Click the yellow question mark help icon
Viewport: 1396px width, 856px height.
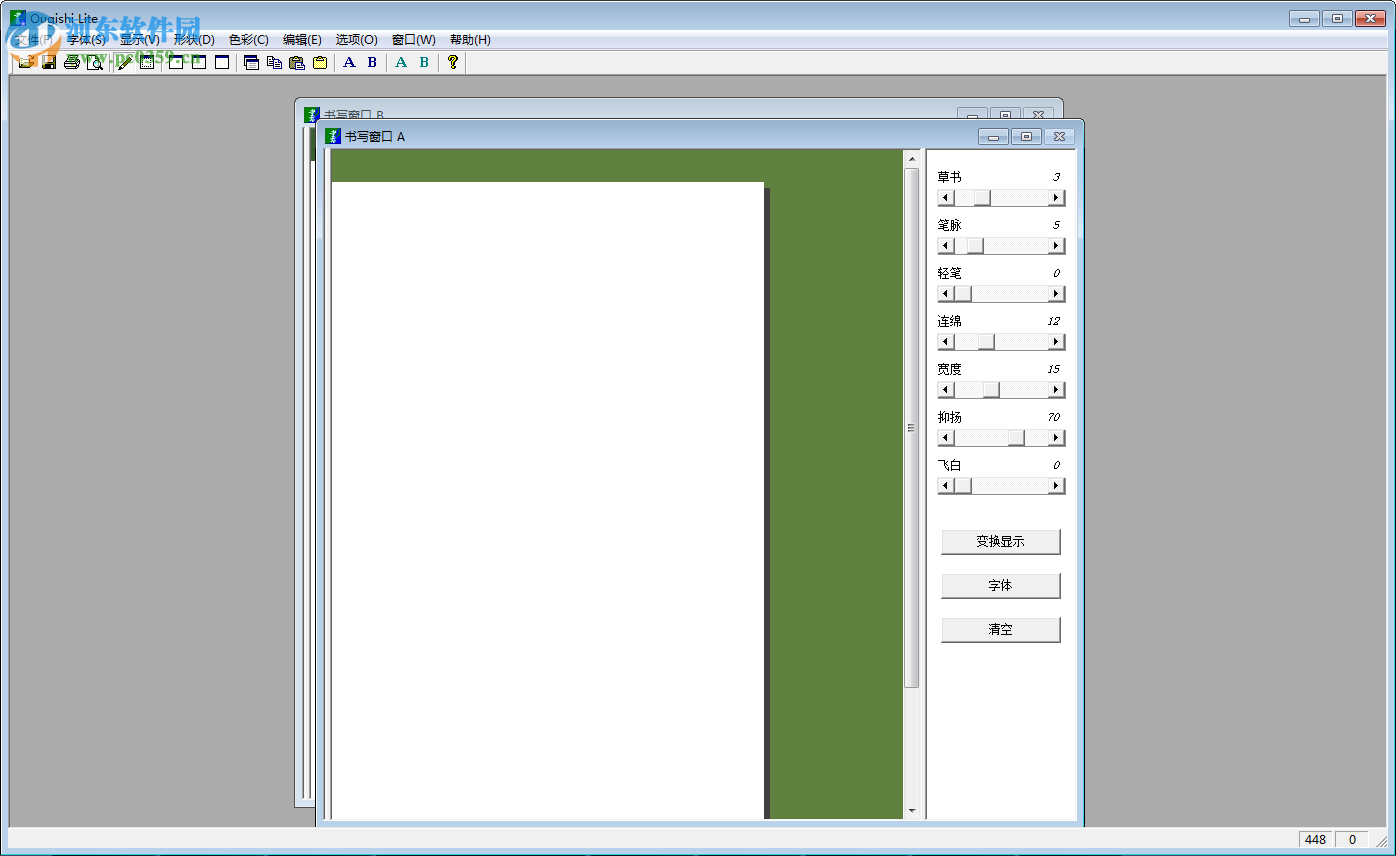[453, 63]
